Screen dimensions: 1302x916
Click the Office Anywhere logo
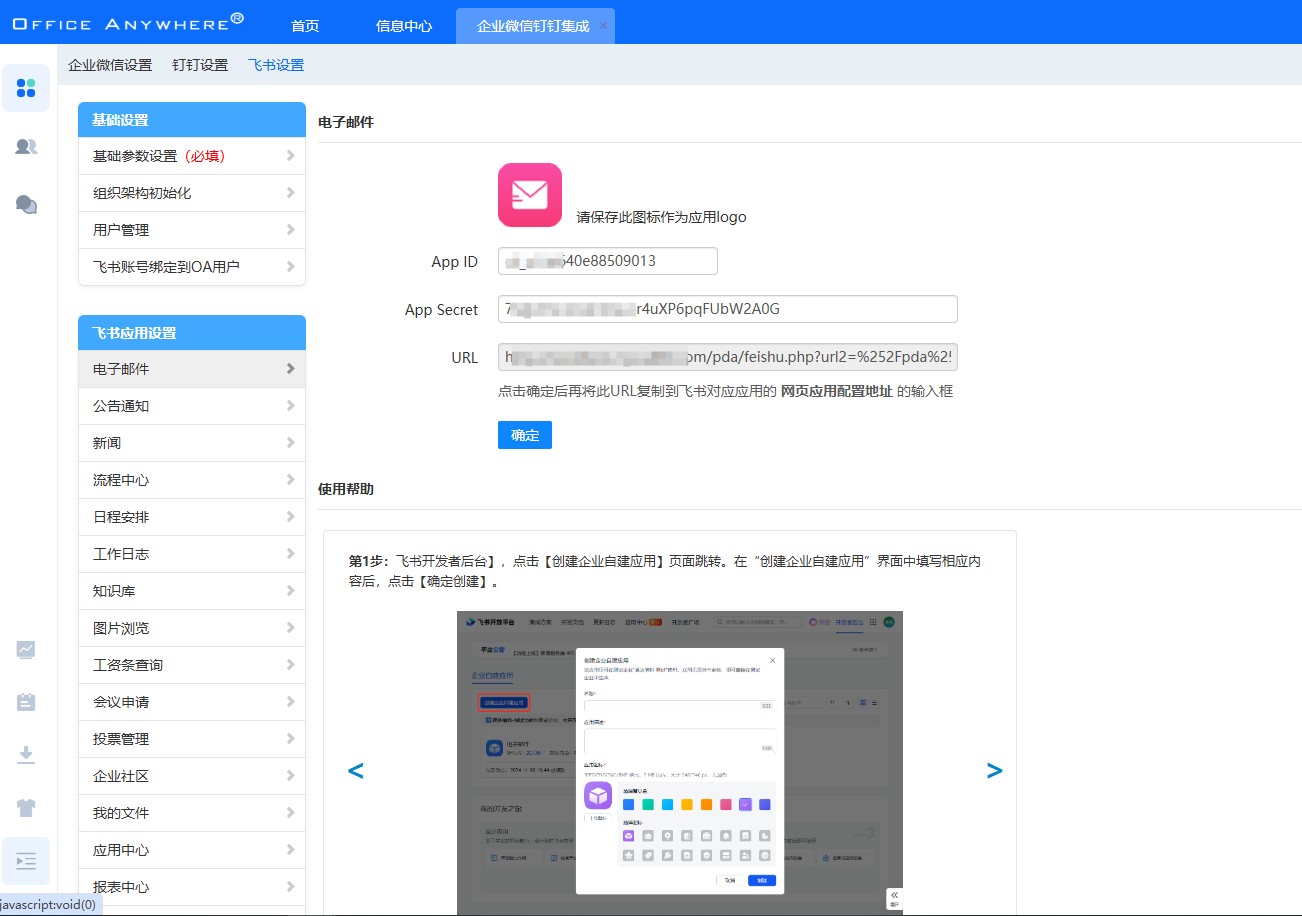pos(128,21)
